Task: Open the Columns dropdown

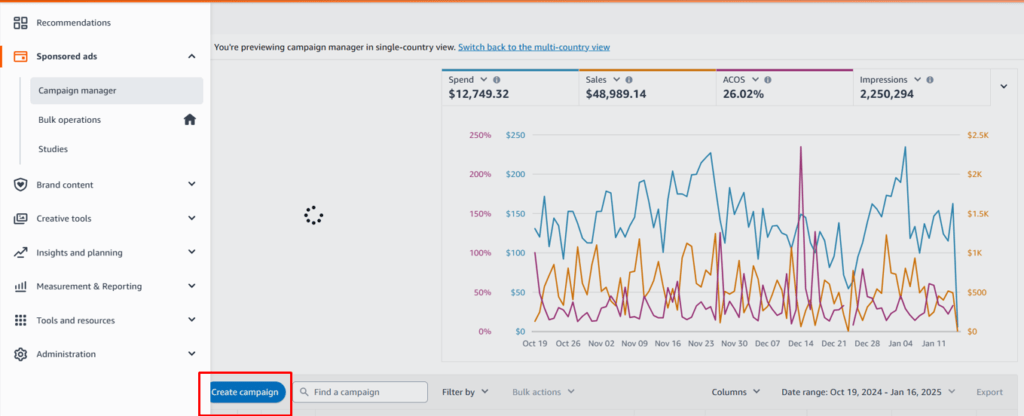Action: pyautogui.click(x=735, y=392)
